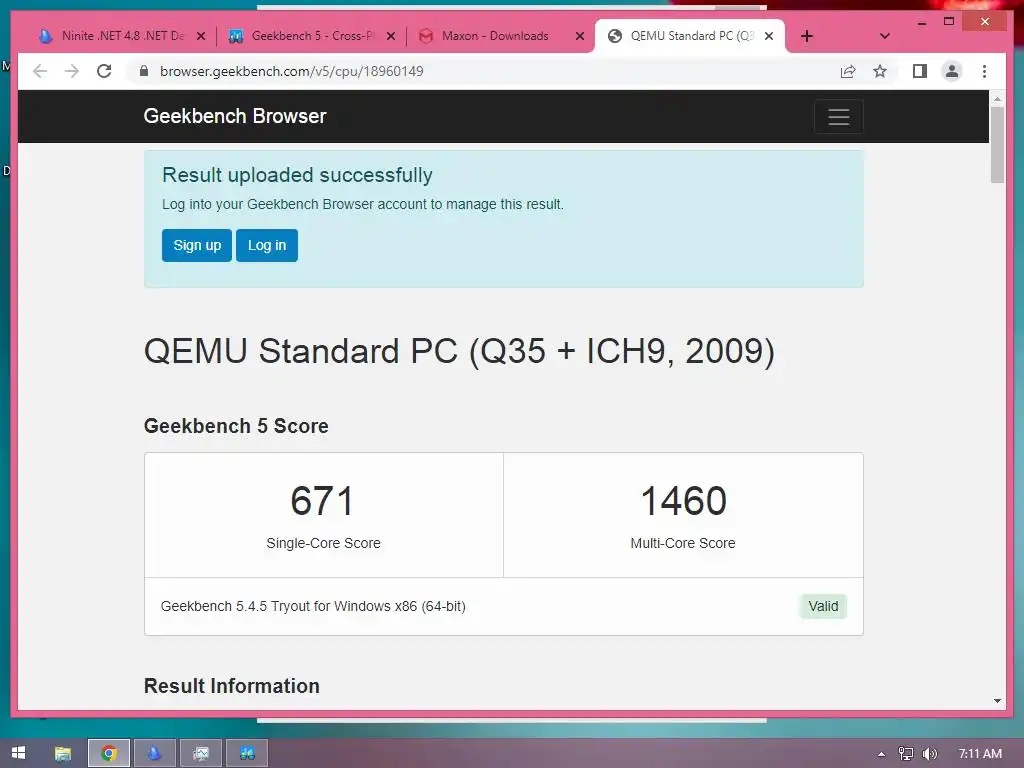Click the Geekbench 5.4.5 Tryout text
1024x768 pixels.
pos(313,606)
